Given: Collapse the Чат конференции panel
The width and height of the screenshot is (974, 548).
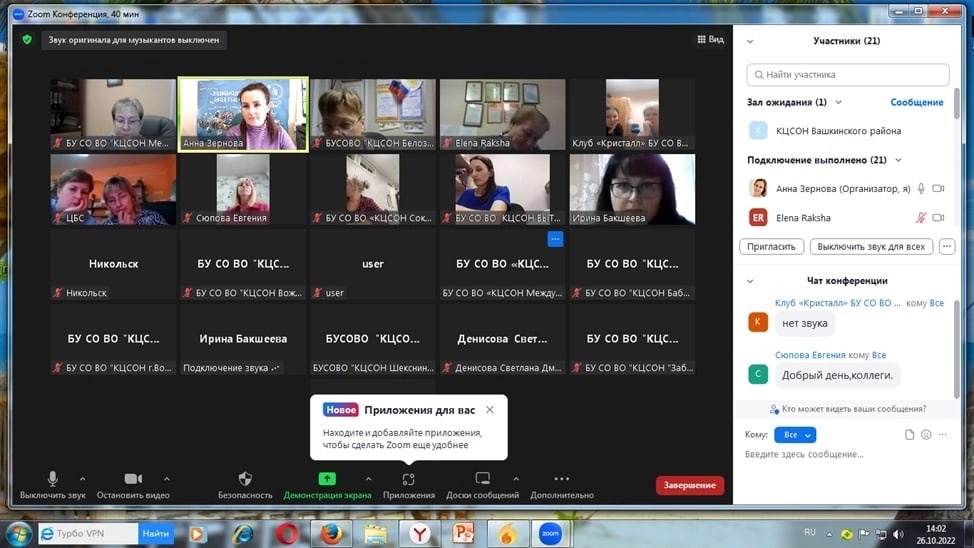Looking at the screenshot, I should click(751, 281).
